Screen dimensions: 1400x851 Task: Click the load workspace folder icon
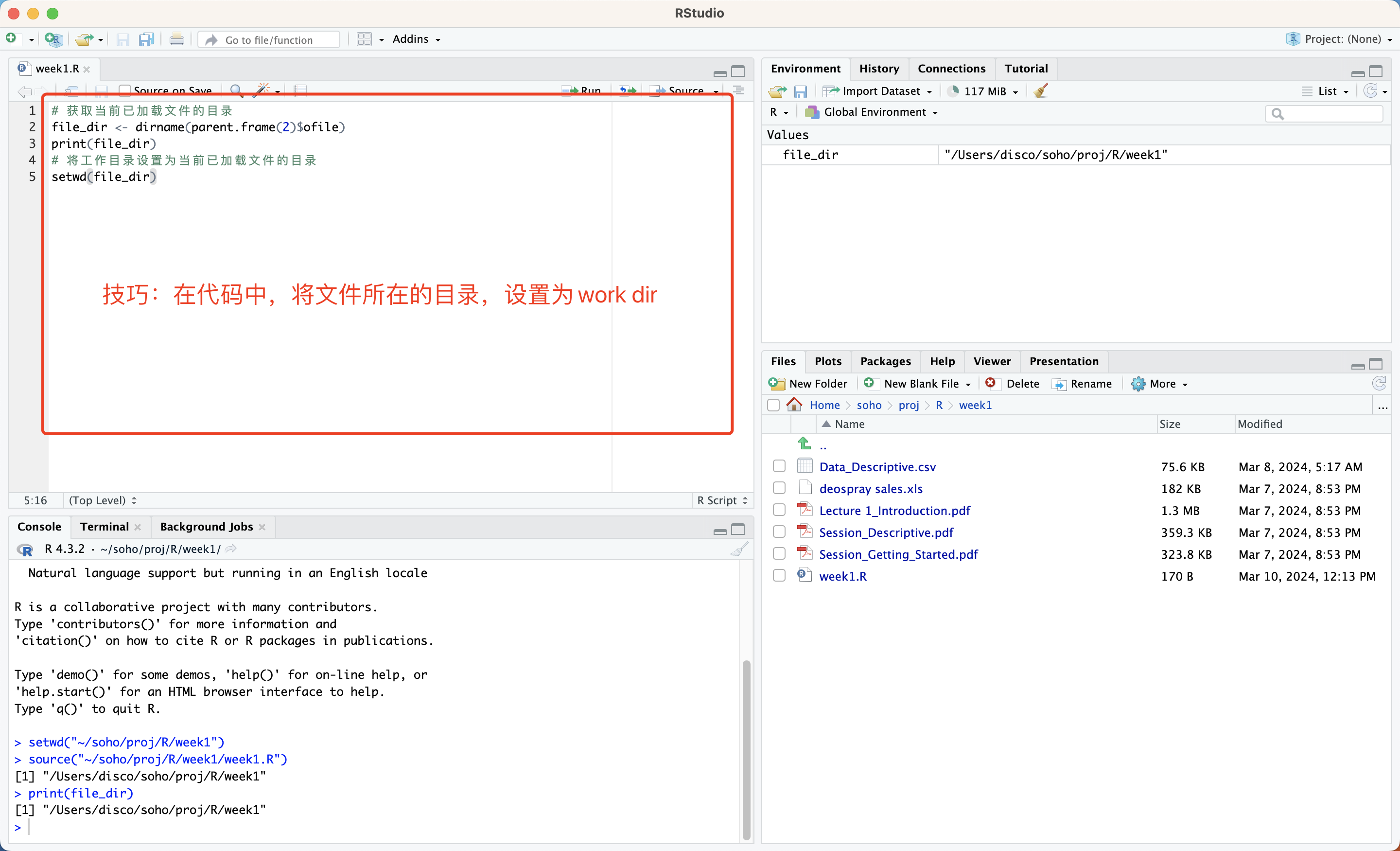[777, 91]
